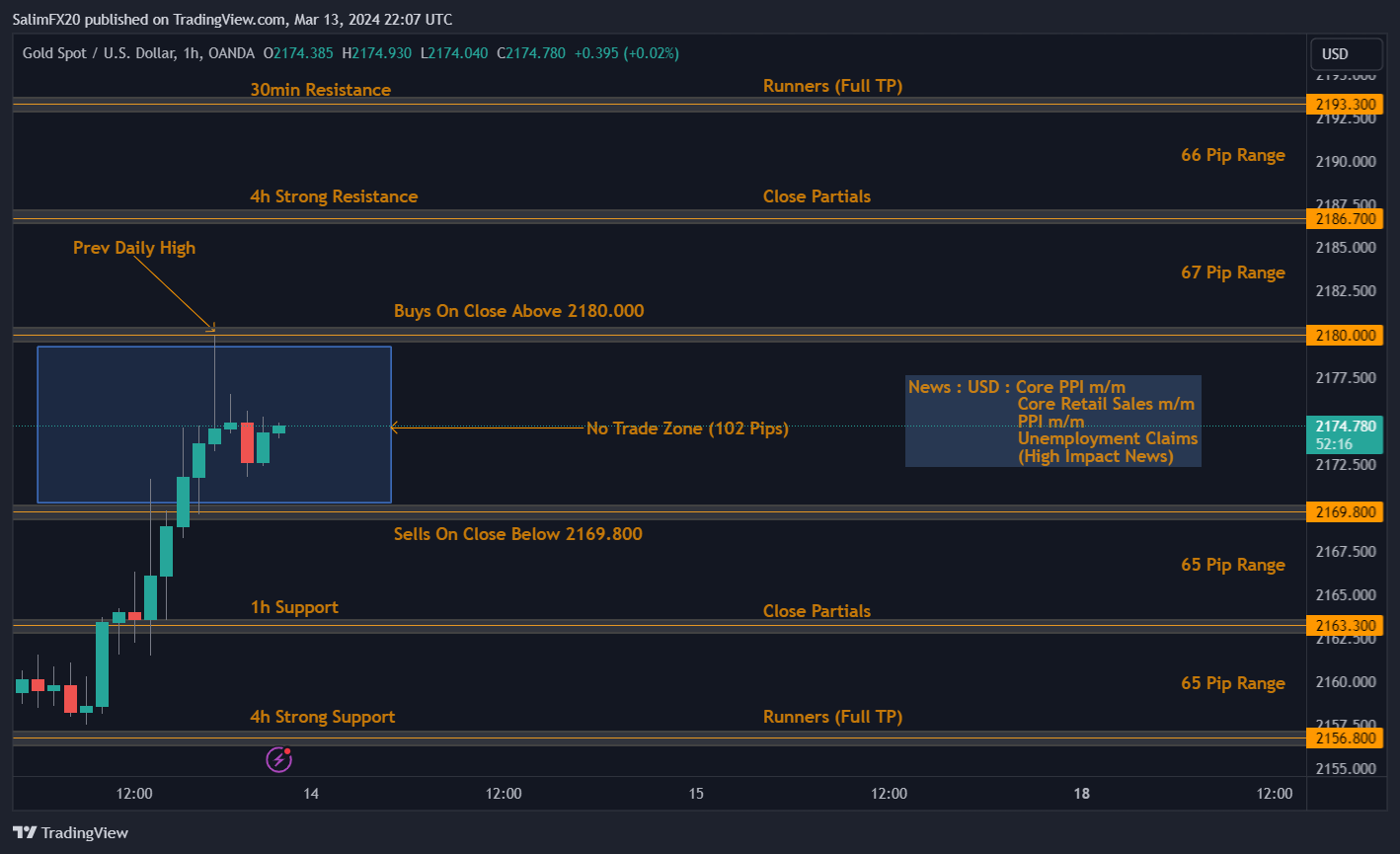This screenshot has width=1400, height=854.
Task: Click date 15 on the time axis
Action: click(696, 793)
